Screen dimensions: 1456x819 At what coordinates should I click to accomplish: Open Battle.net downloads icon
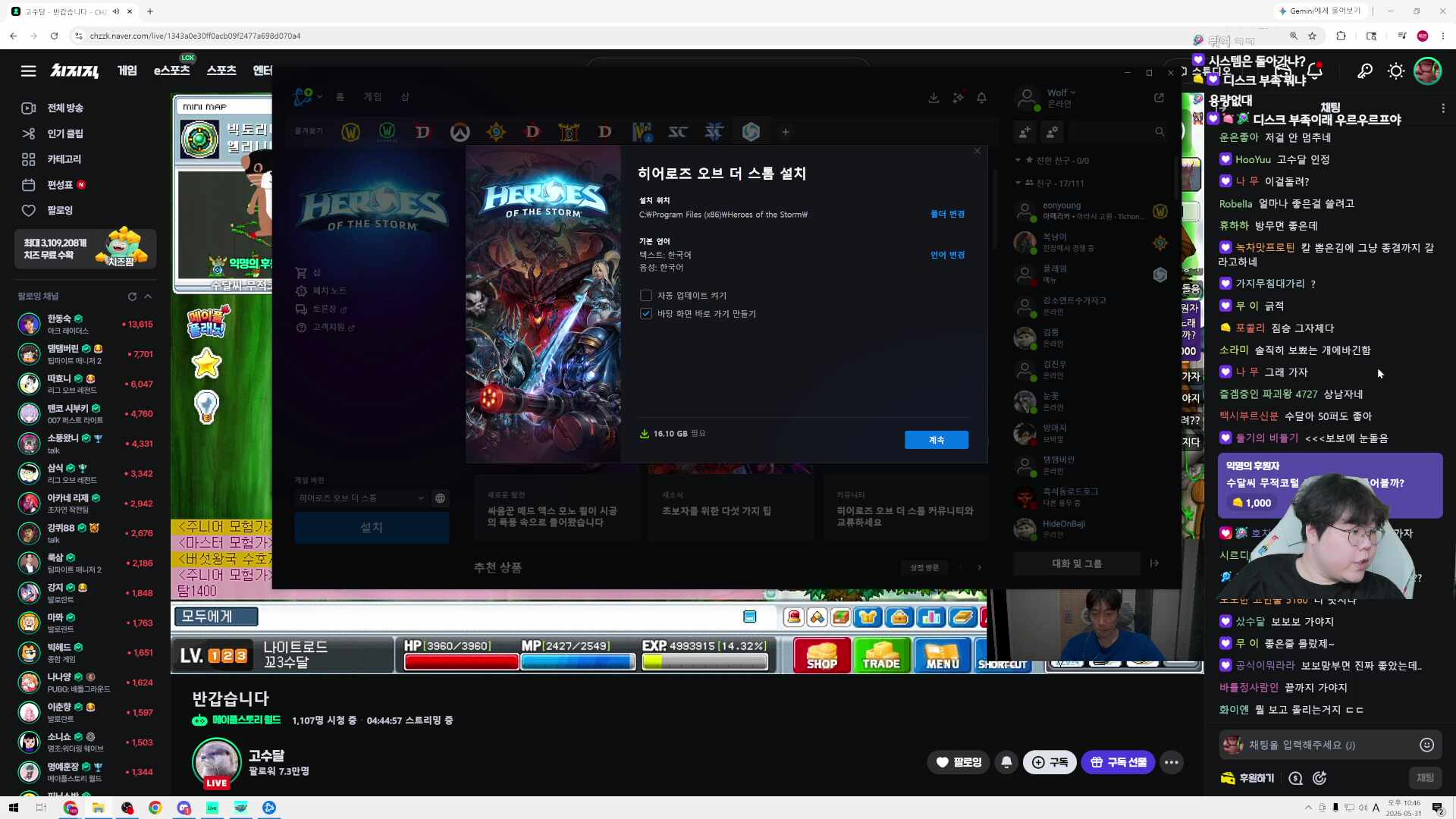pyautogui.click(x=934, y=98)
